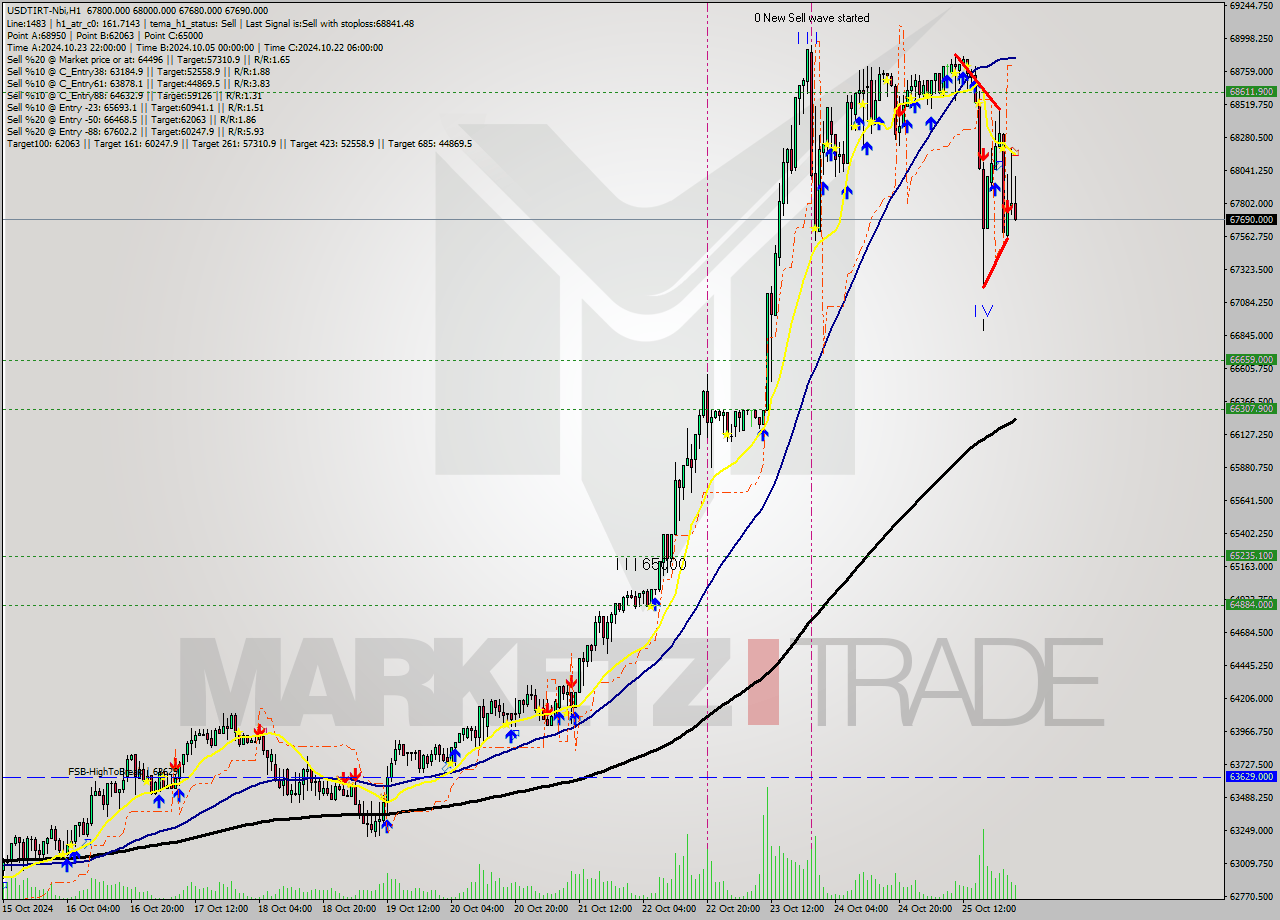Click the current price tag 67690.000
This screenshot has height=920, width=1280.
click(x=1251, y=219)
